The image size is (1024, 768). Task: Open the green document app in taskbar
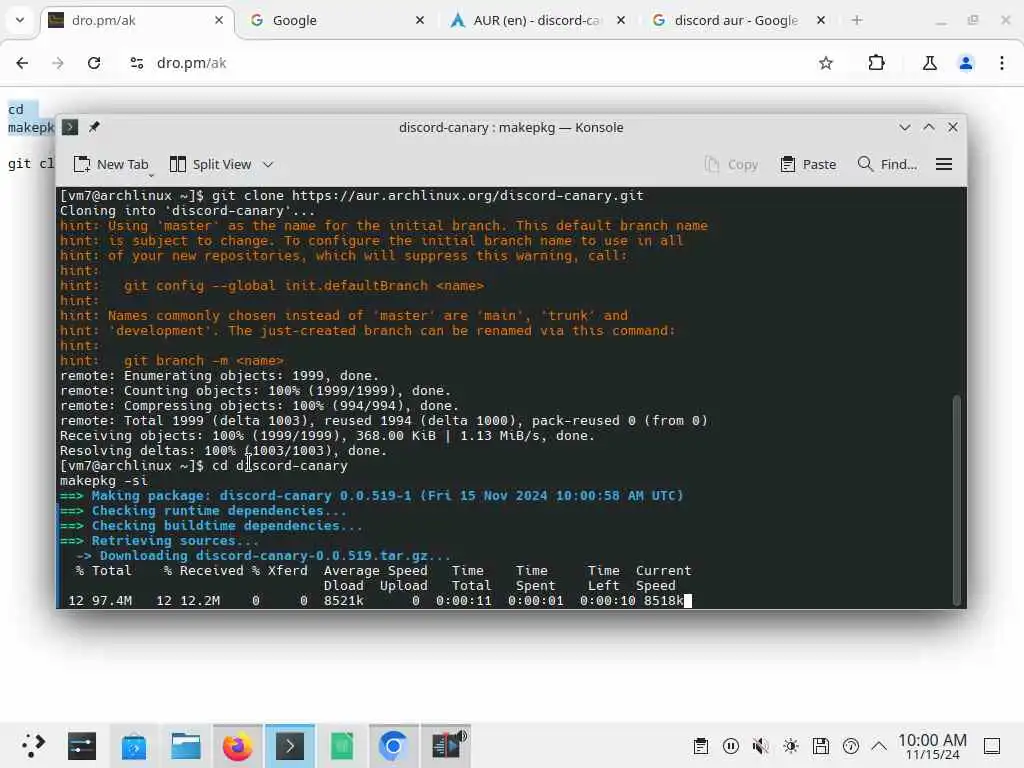(342, 746)
